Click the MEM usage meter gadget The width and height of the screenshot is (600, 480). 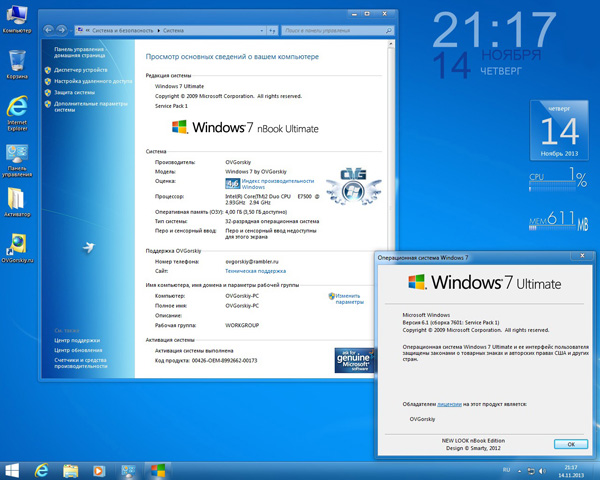click(x=559, y=221)
